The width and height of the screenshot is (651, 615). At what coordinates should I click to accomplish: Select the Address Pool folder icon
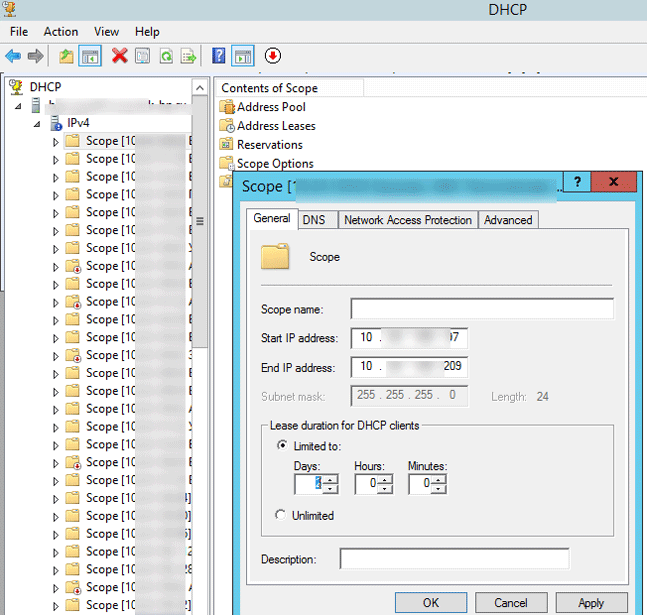click(x=227, y=107)
